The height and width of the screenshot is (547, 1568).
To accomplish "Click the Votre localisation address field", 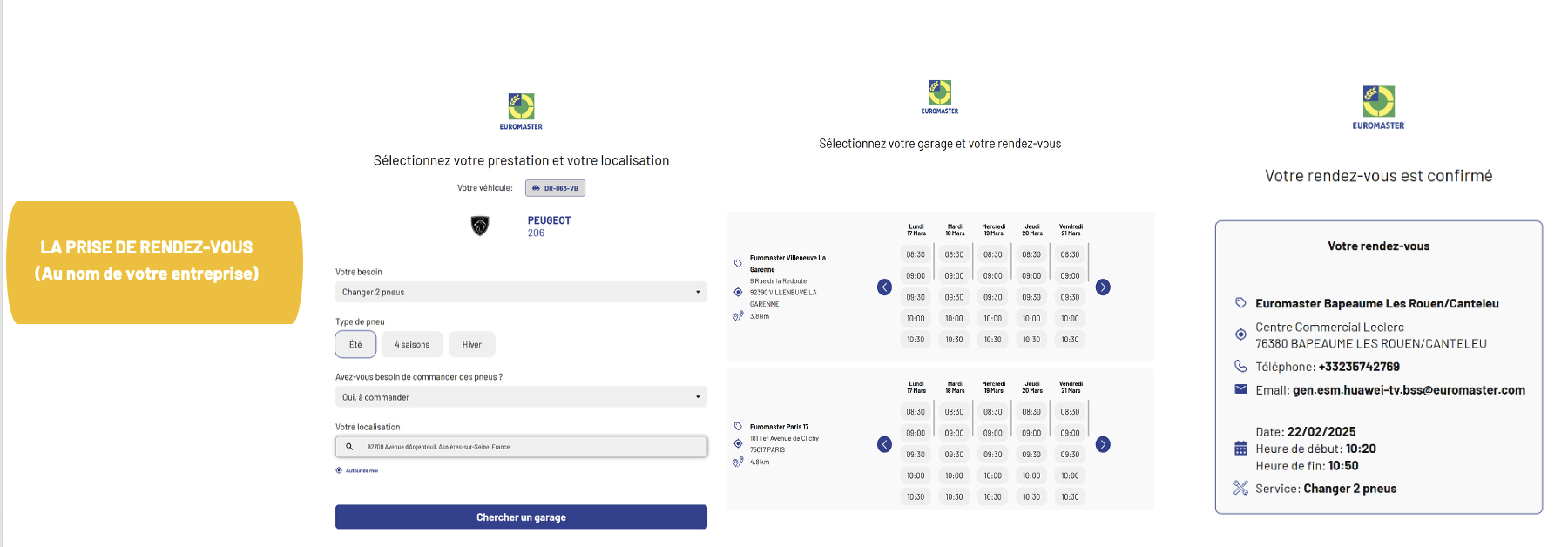I will point(521,447).
